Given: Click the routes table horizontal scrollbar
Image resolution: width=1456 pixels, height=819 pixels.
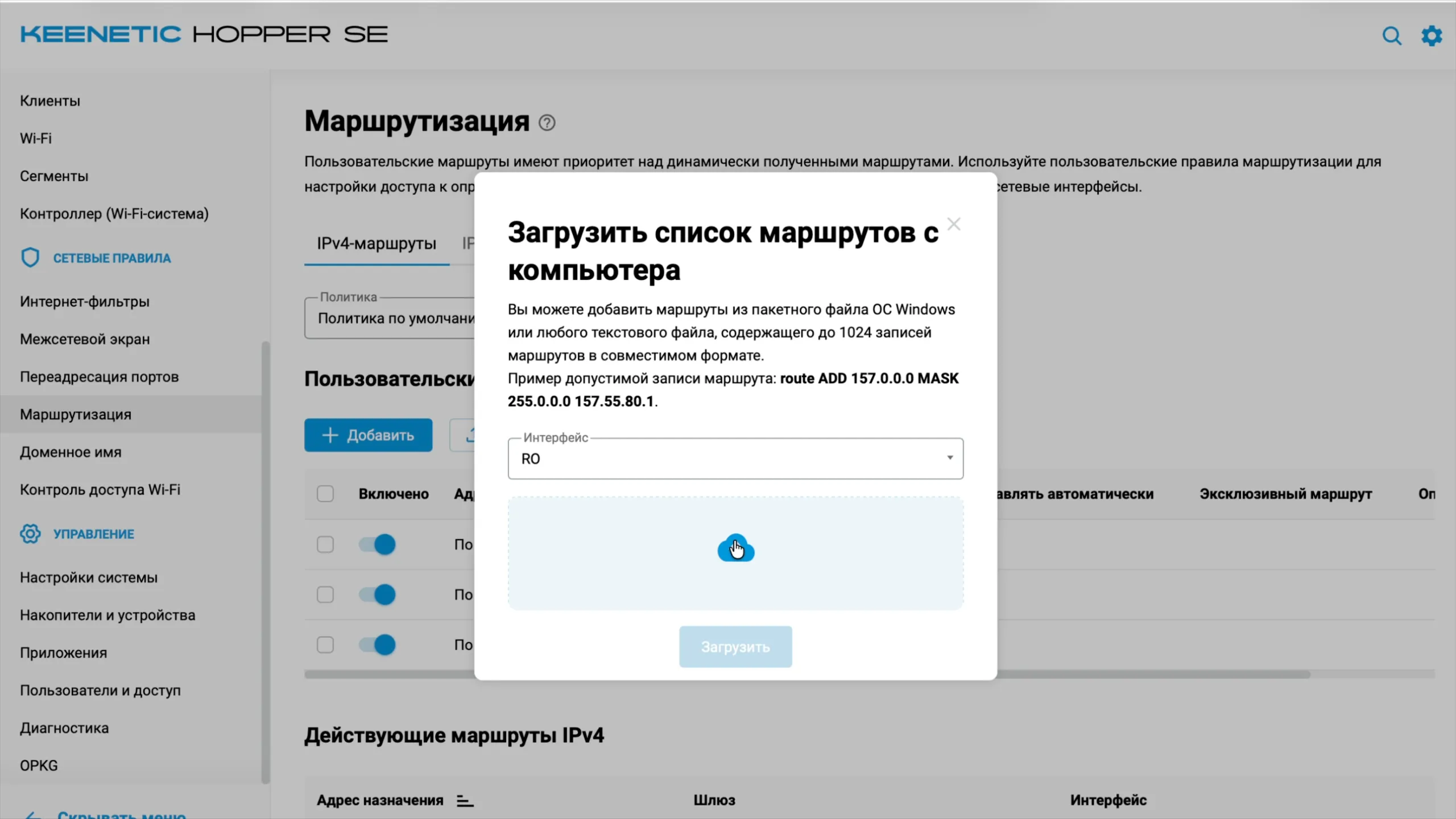Looking at the screenshot, I should point(808,675).
